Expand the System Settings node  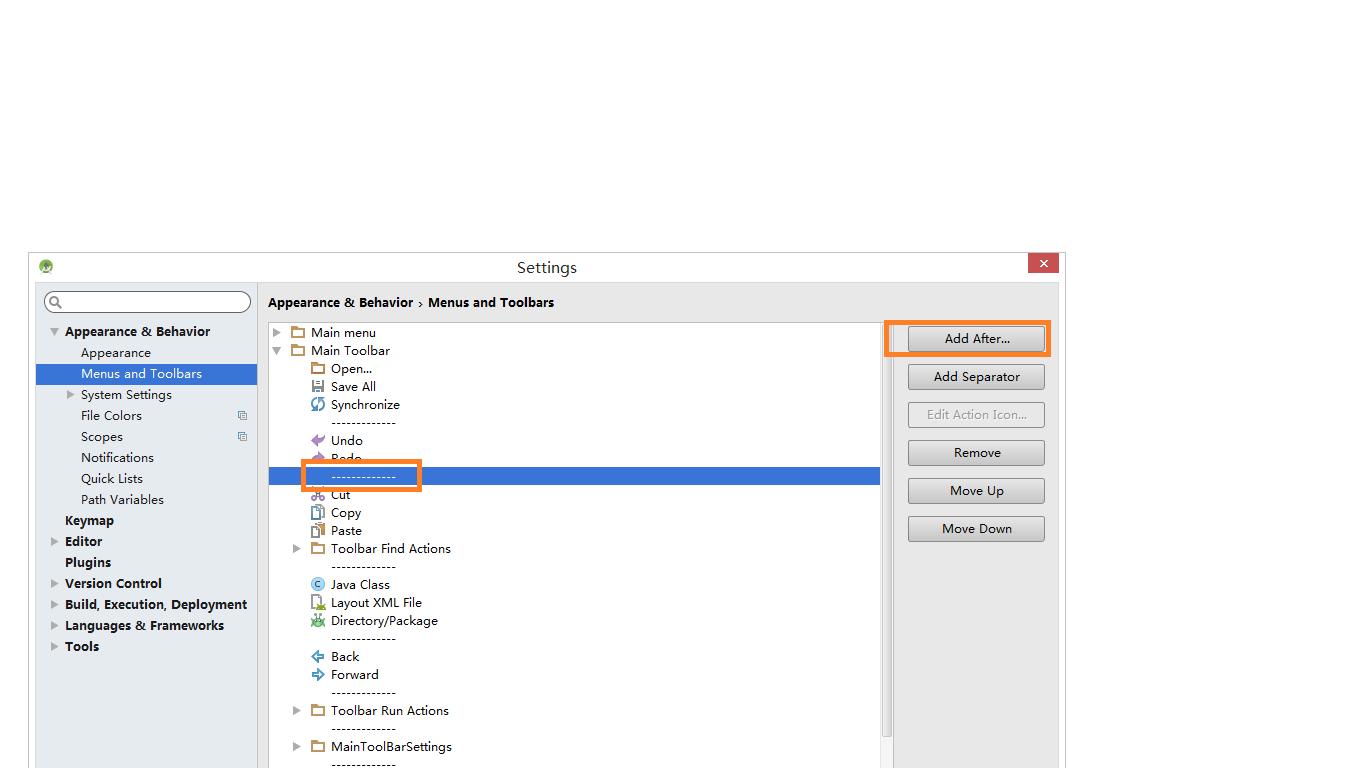pos(70,394)
